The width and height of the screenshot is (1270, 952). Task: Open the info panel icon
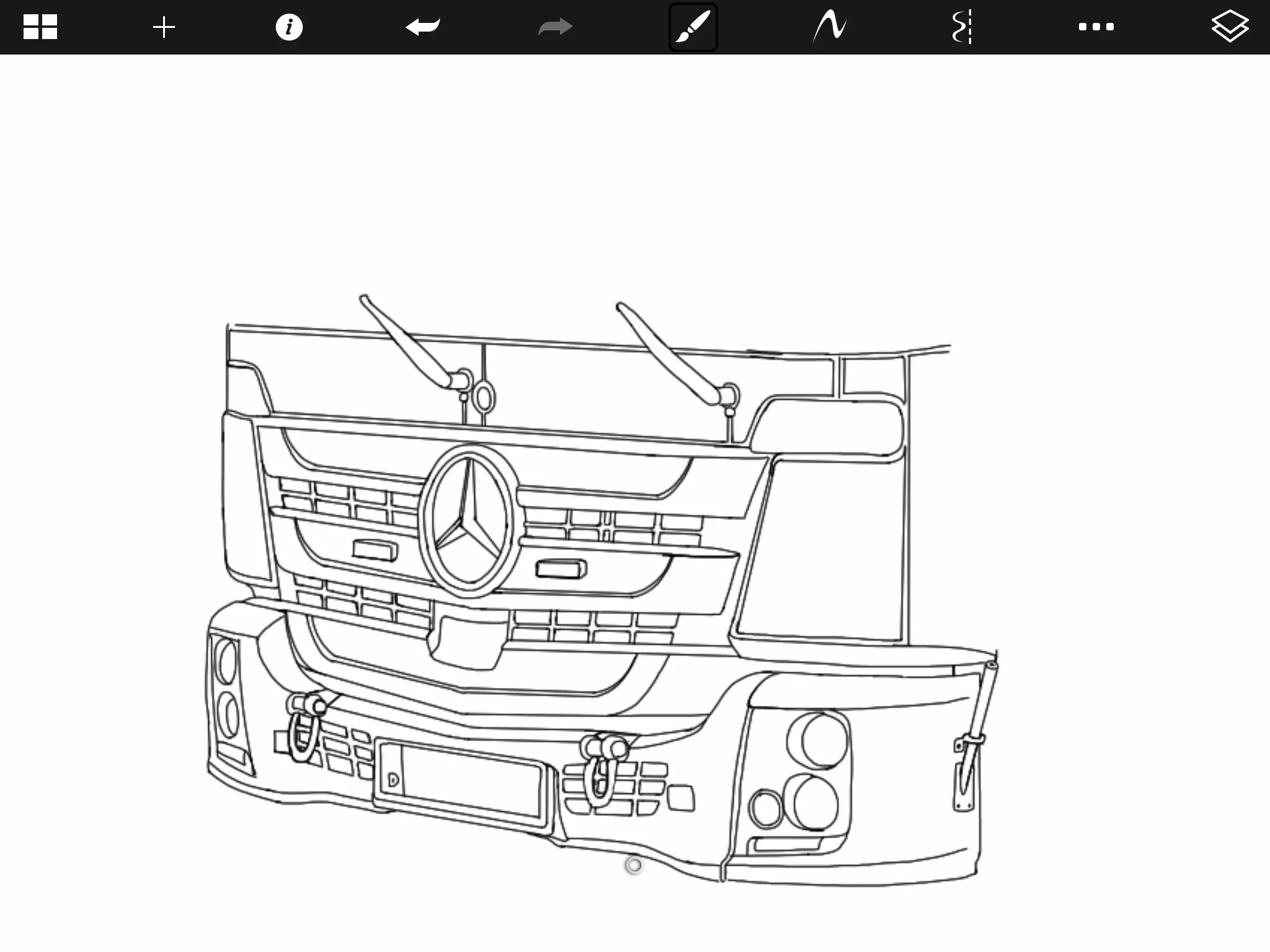pos(289,27)
